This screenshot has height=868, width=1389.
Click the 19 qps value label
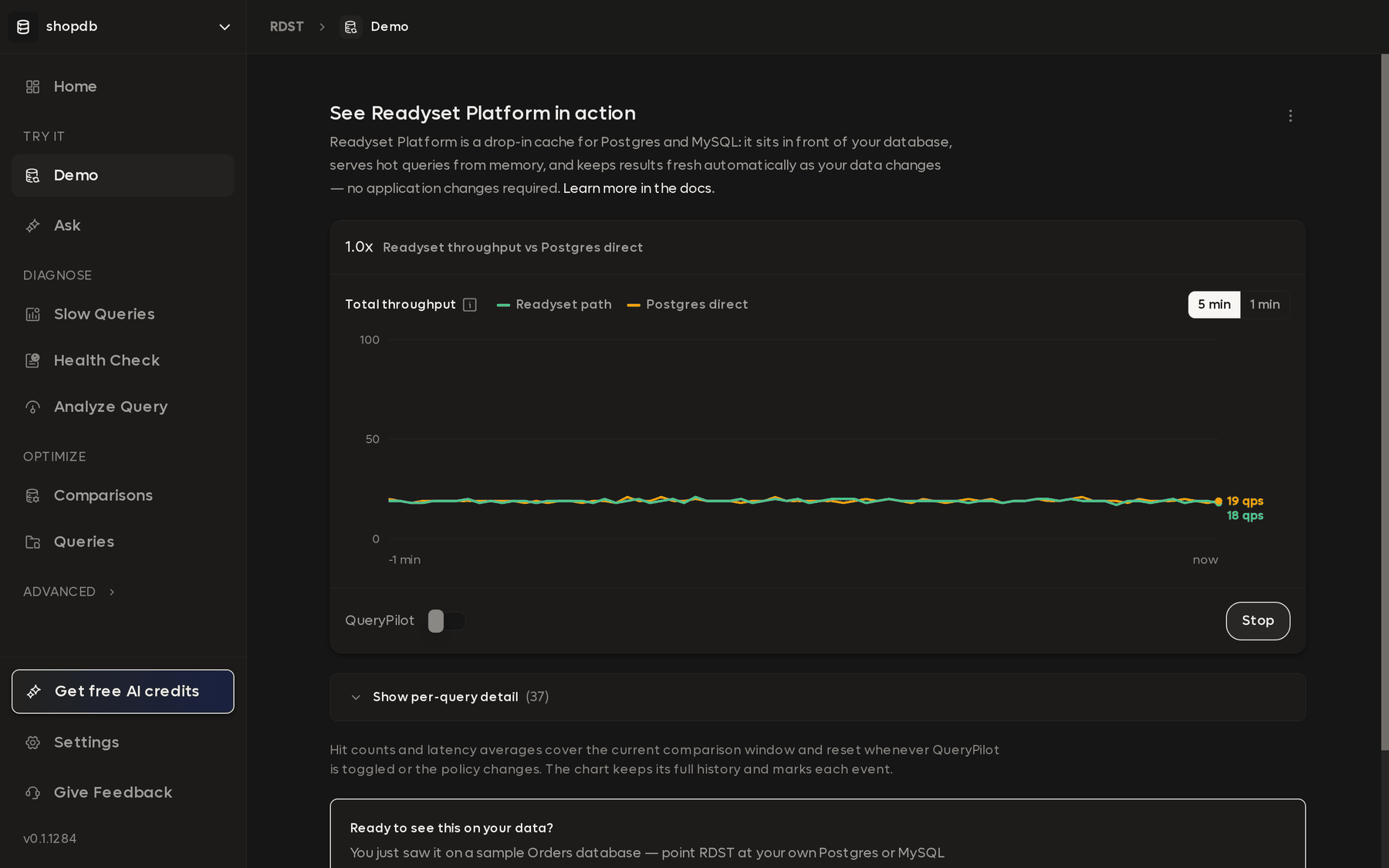pos(1245,502)
